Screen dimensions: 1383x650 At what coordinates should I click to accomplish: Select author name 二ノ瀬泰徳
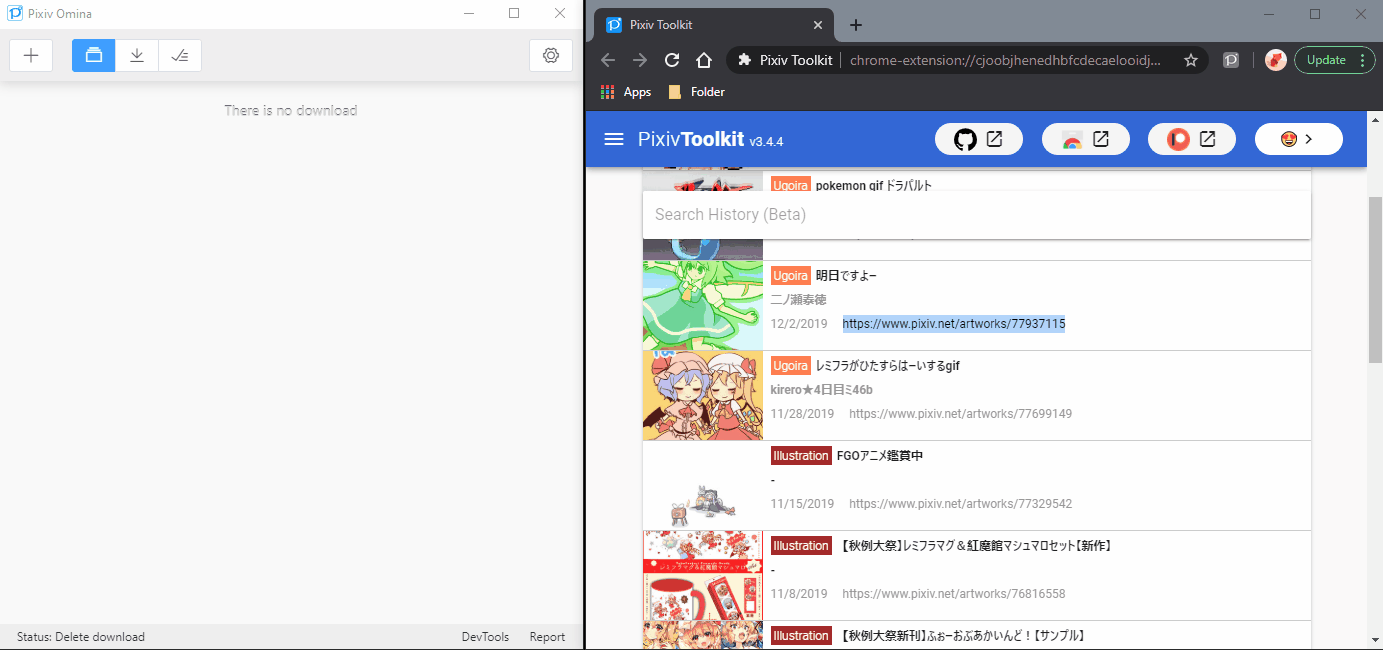pyautogui.click(x=799, y=300)
